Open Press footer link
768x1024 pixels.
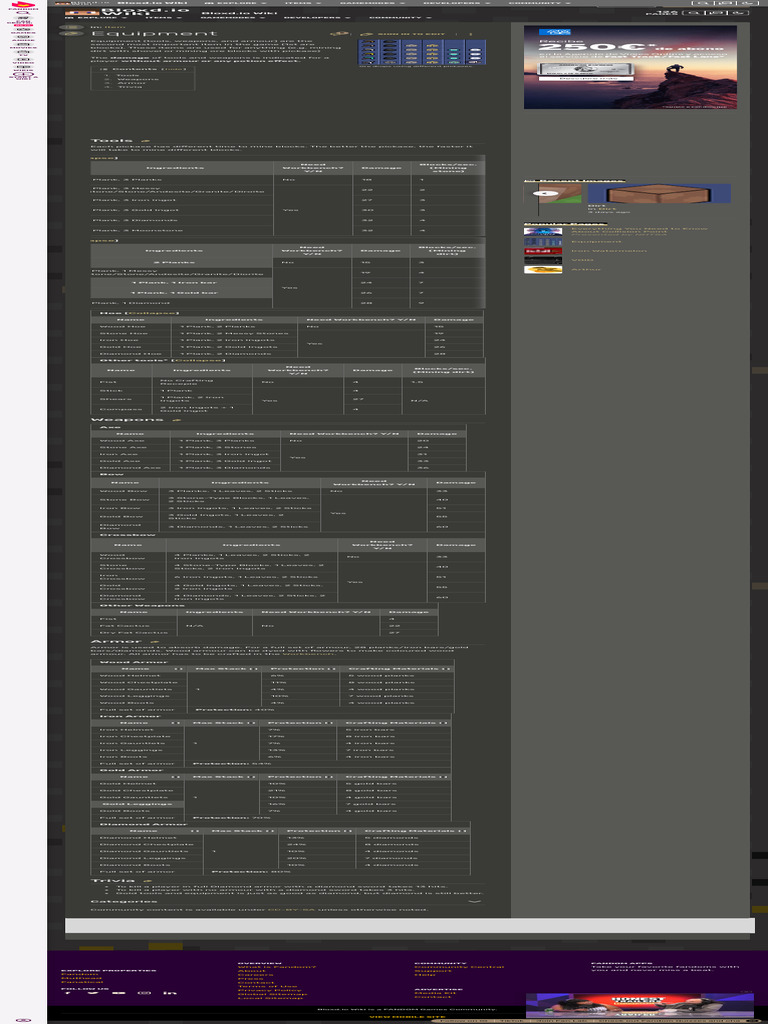(x=249, y=979)
